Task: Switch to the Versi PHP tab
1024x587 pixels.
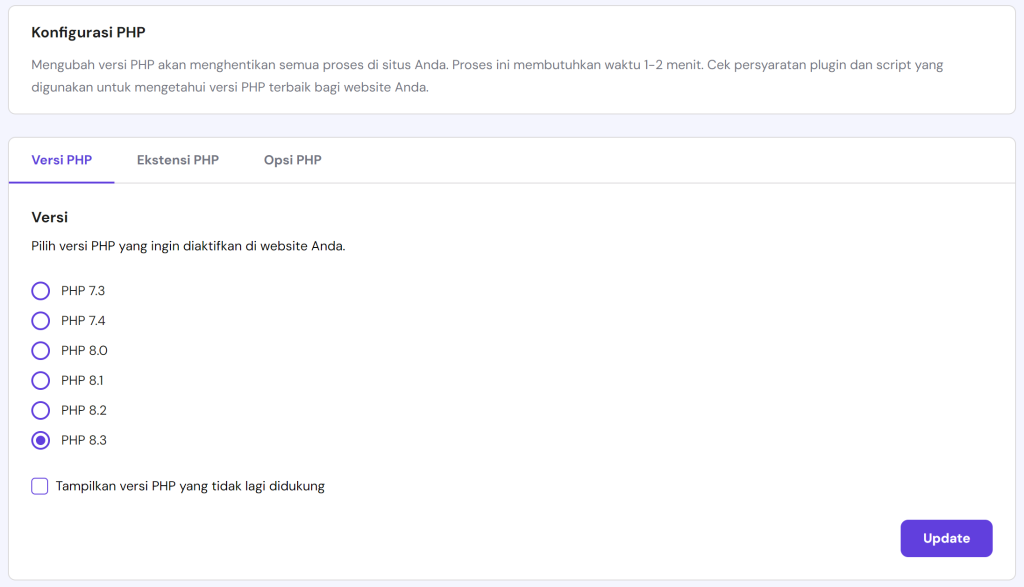Action: pyautogui.click(x=62, y=160)
